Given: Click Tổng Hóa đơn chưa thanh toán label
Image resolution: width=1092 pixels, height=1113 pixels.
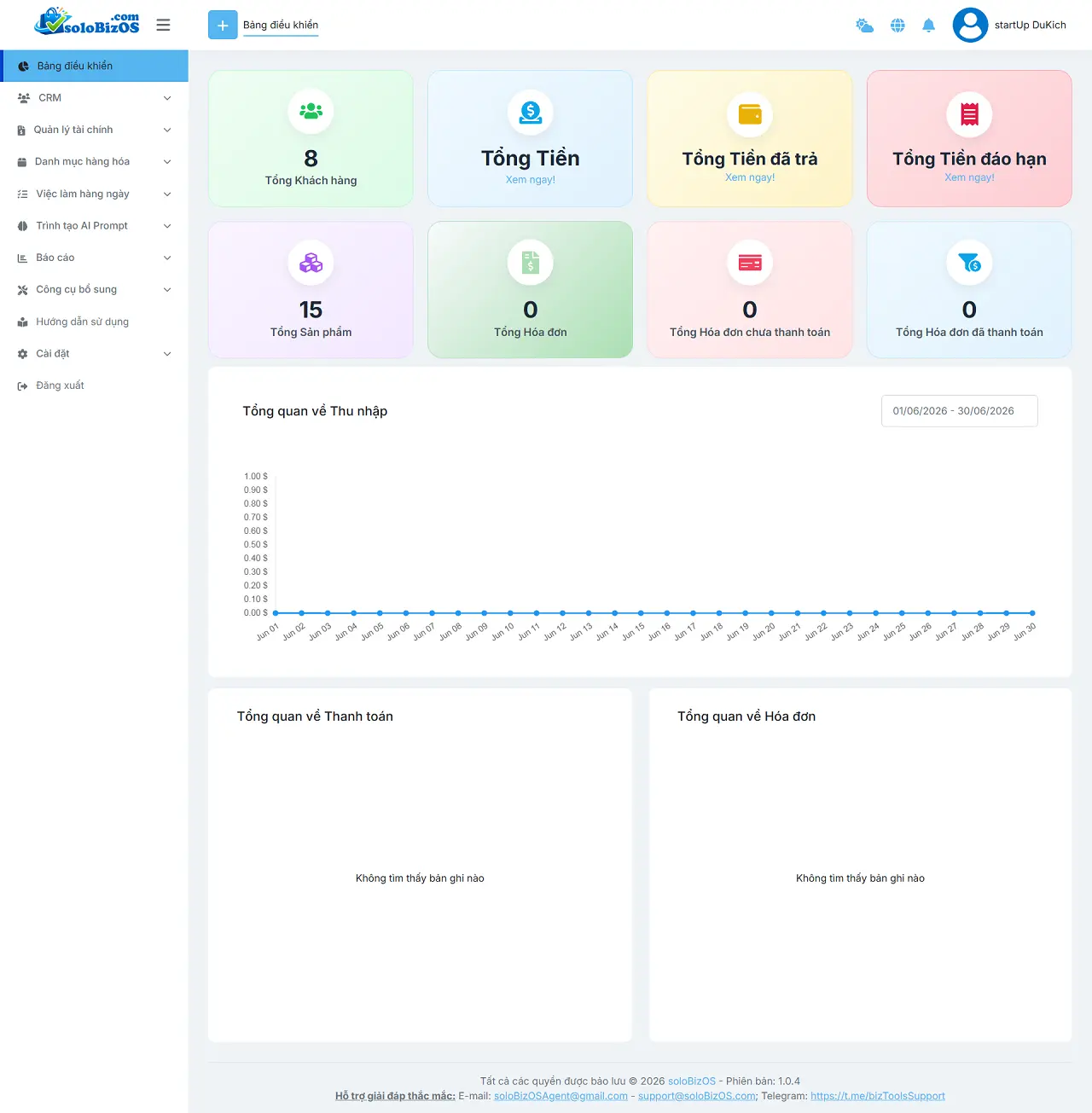Looking at the screenshot, I should pos(750,333).
